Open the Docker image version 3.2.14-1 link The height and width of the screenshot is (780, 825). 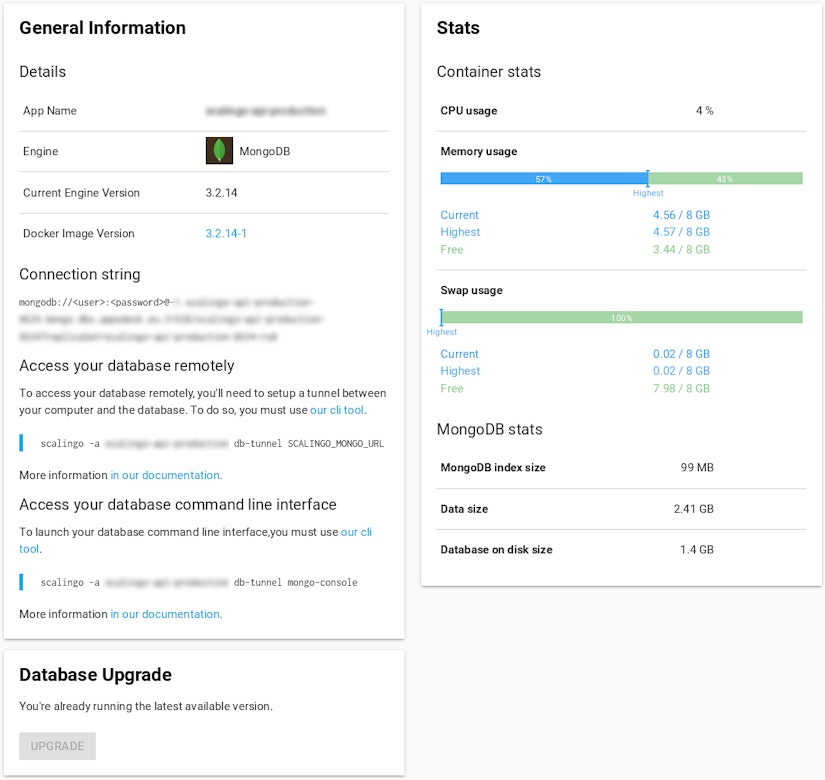(226, 233)
